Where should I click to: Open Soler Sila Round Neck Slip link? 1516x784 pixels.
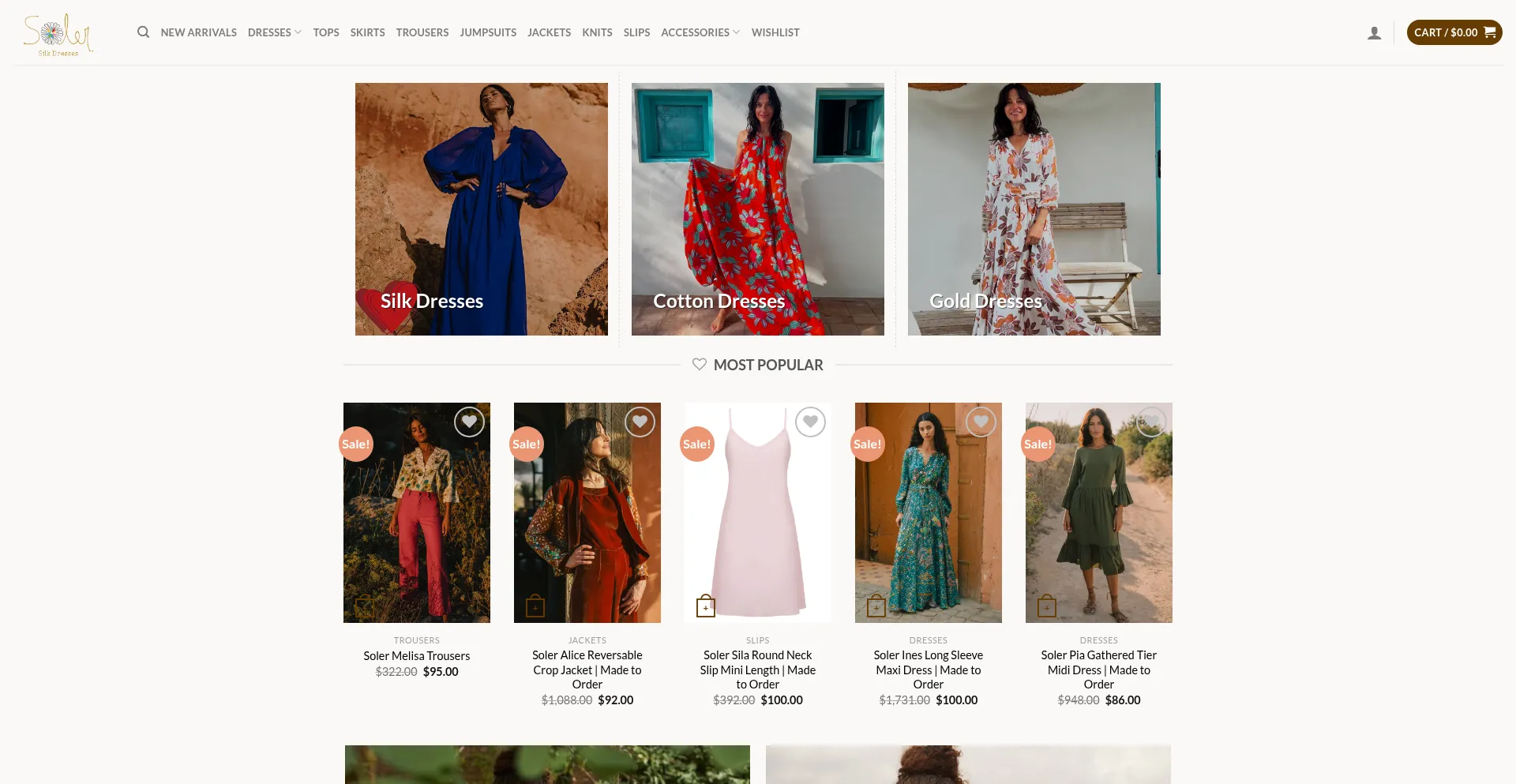tap(758, 670)
